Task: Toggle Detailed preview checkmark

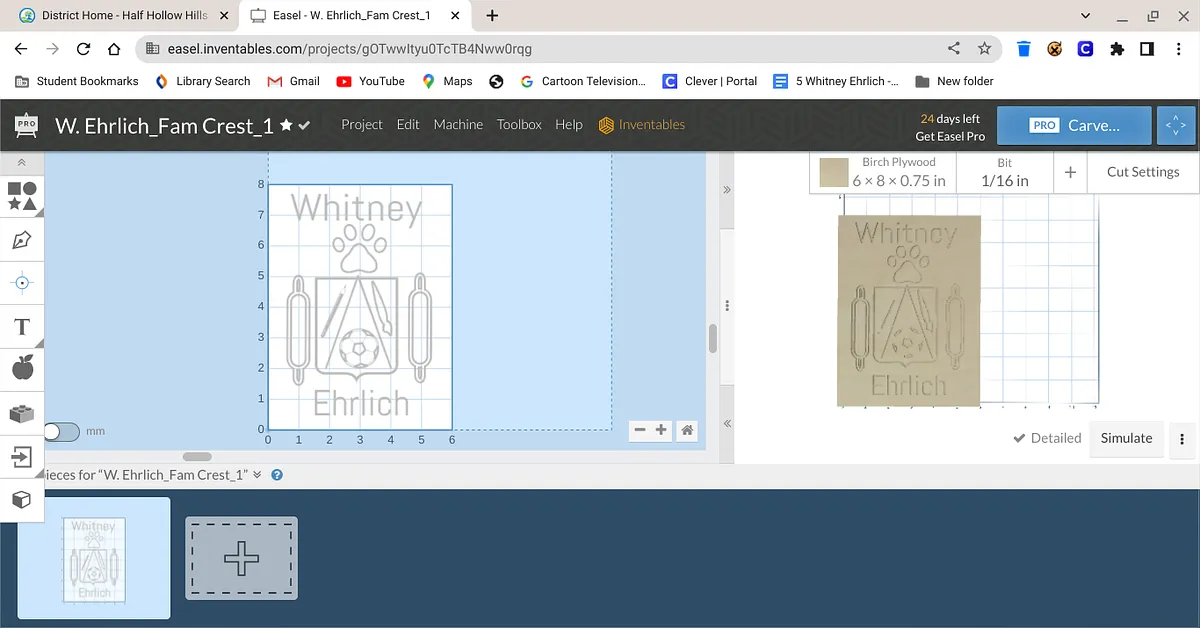Action: point(1047,438)
